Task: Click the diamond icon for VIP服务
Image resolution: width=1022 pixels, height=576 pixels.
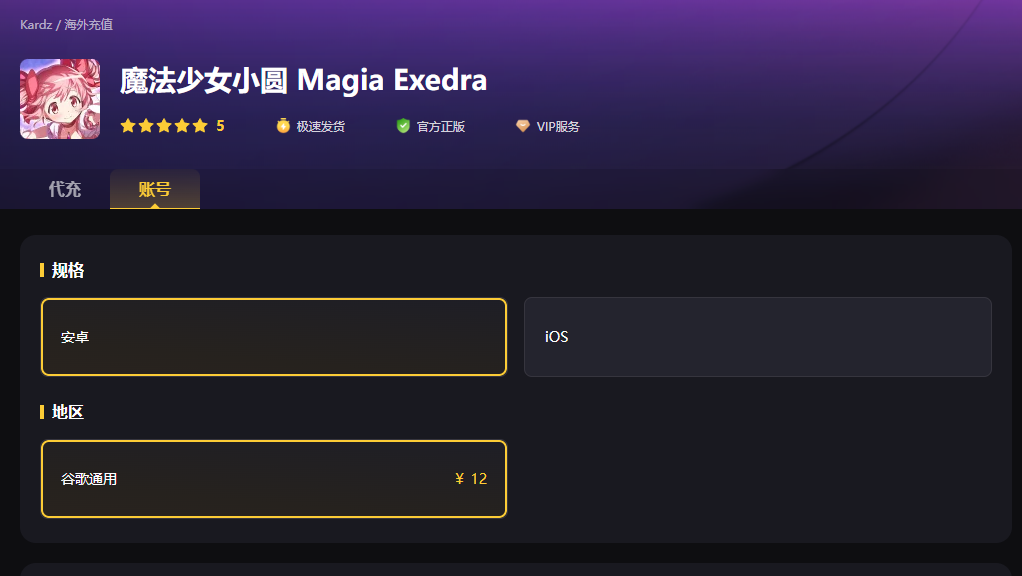Action: 523,126
